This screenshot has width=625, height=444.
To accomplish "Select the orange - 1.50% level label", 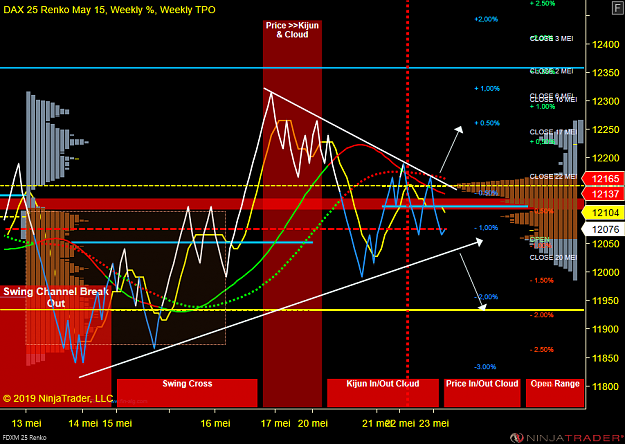I will point(542,280).
